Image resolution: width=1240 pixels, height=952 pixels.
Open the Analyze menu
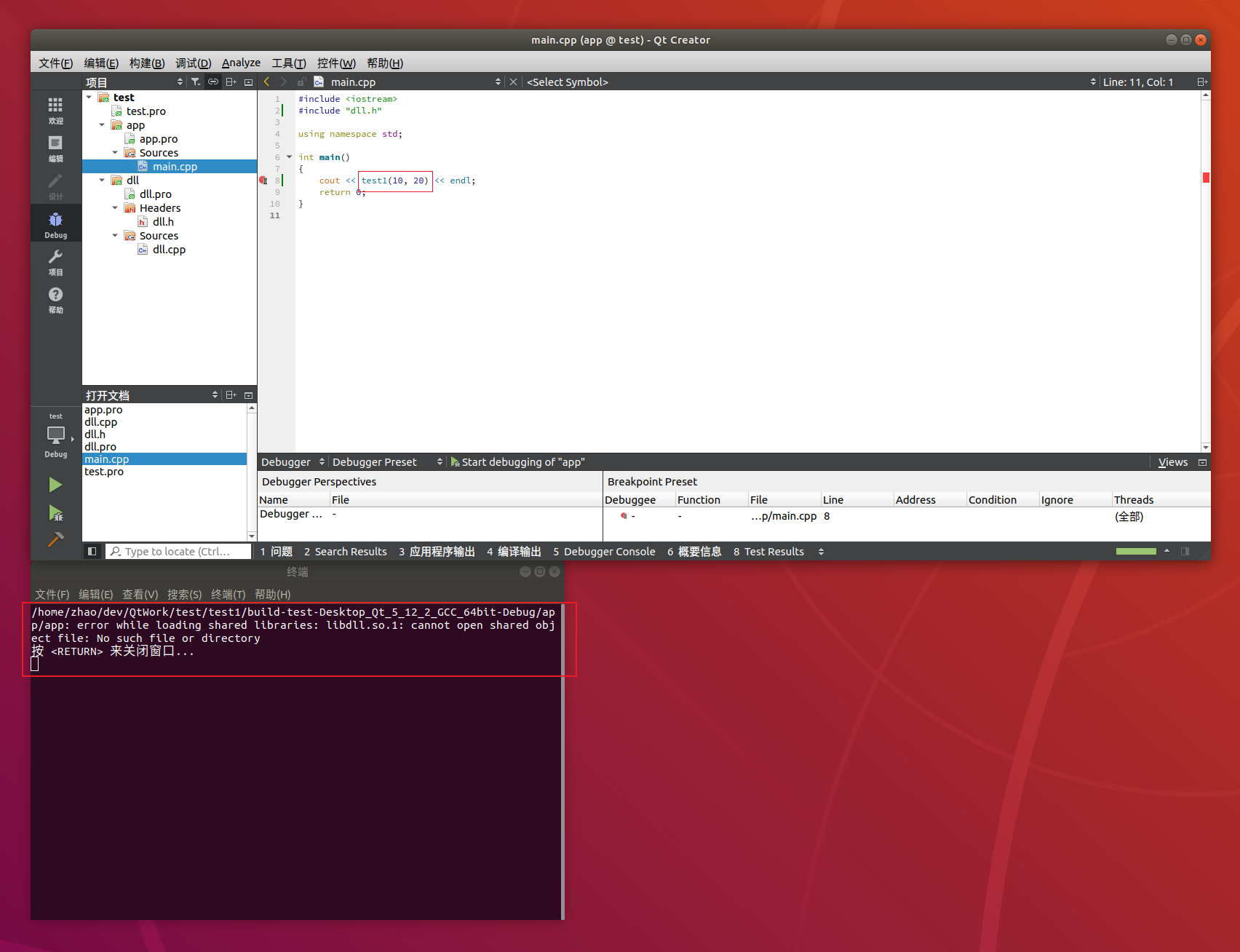[x=241, y=63]
